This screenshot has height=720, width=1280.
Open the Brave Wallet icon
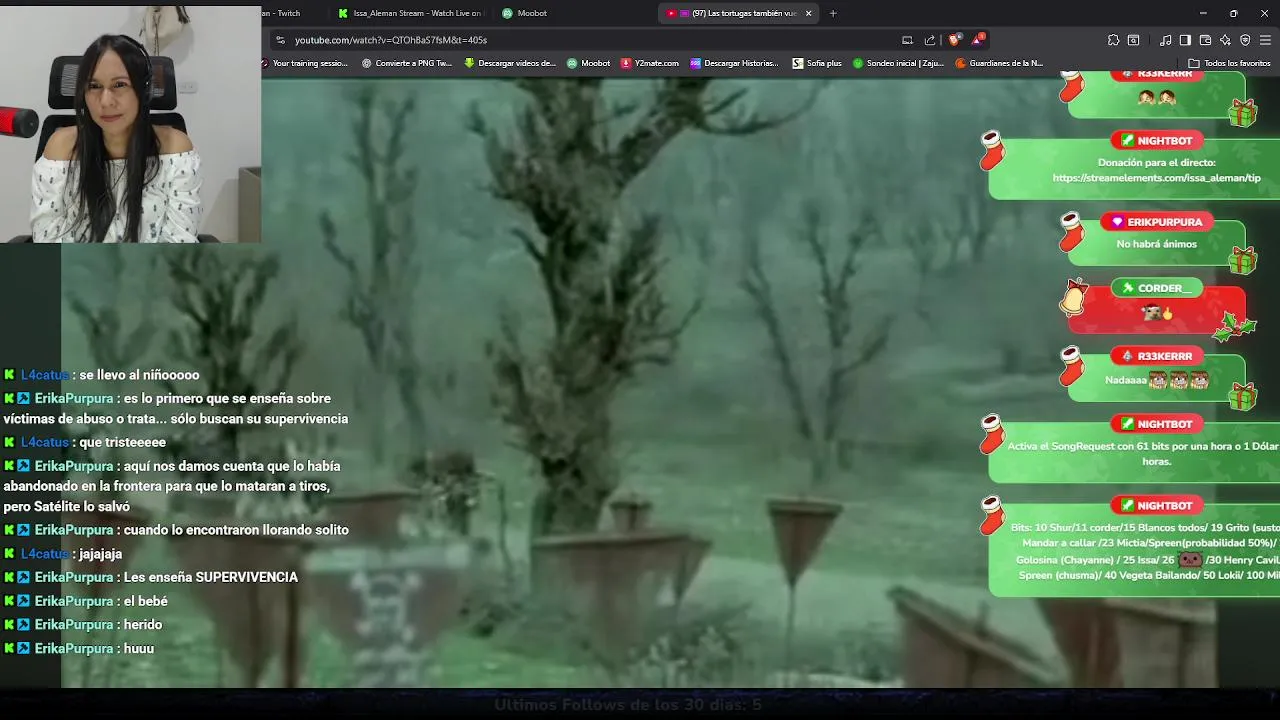(1205, 40)
